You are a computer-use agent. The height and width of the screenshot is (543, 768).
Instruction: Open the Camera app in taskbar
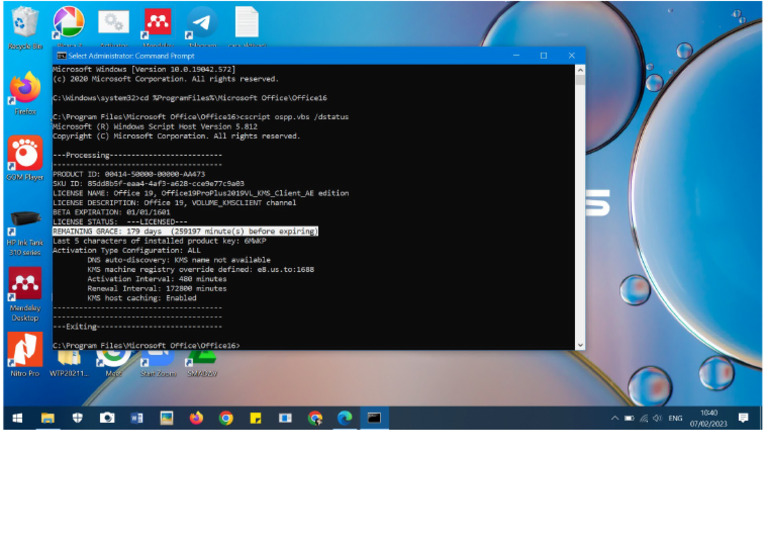107,418
